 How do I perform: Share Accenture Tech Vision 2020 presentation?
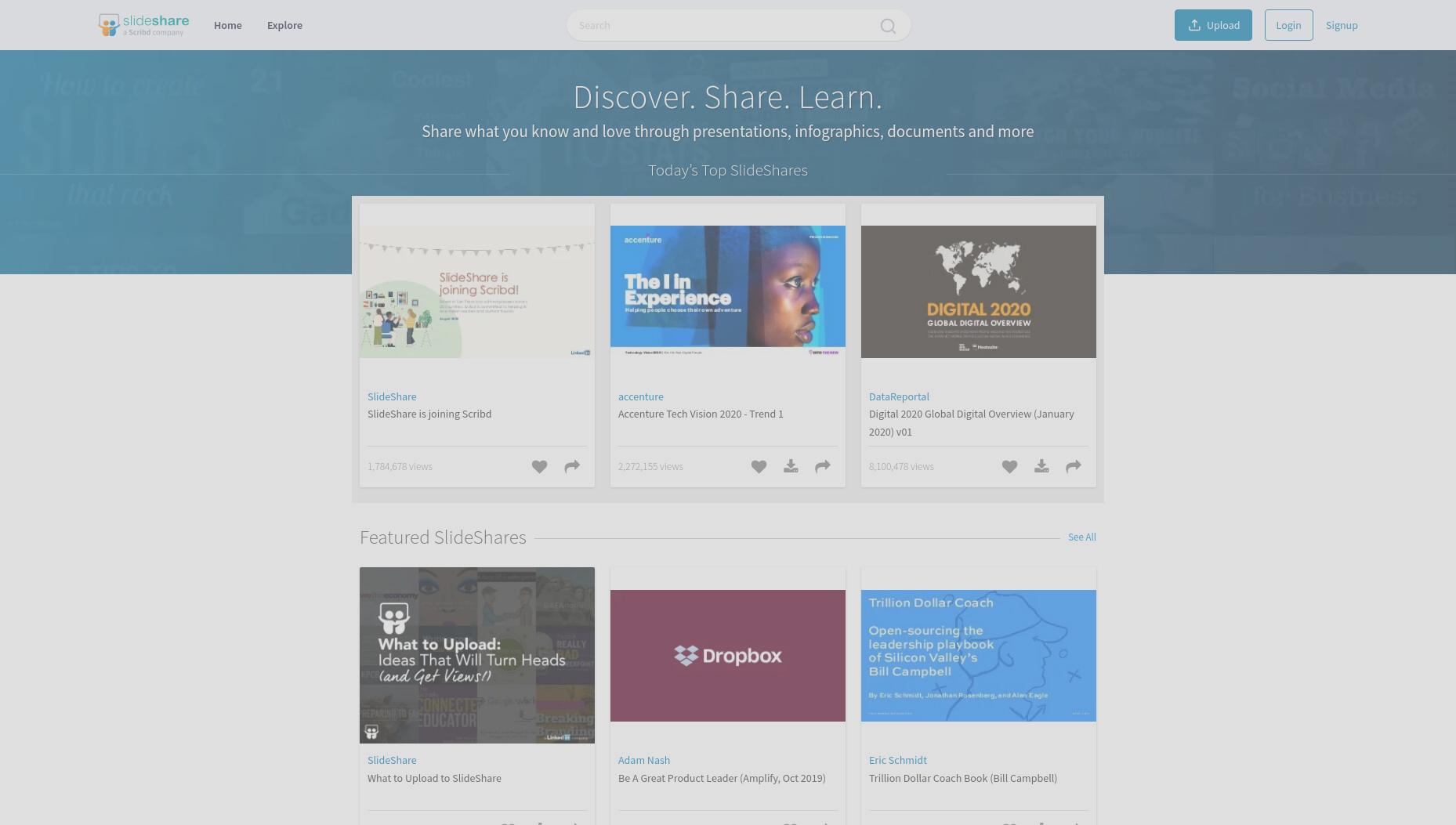[823, 466]
